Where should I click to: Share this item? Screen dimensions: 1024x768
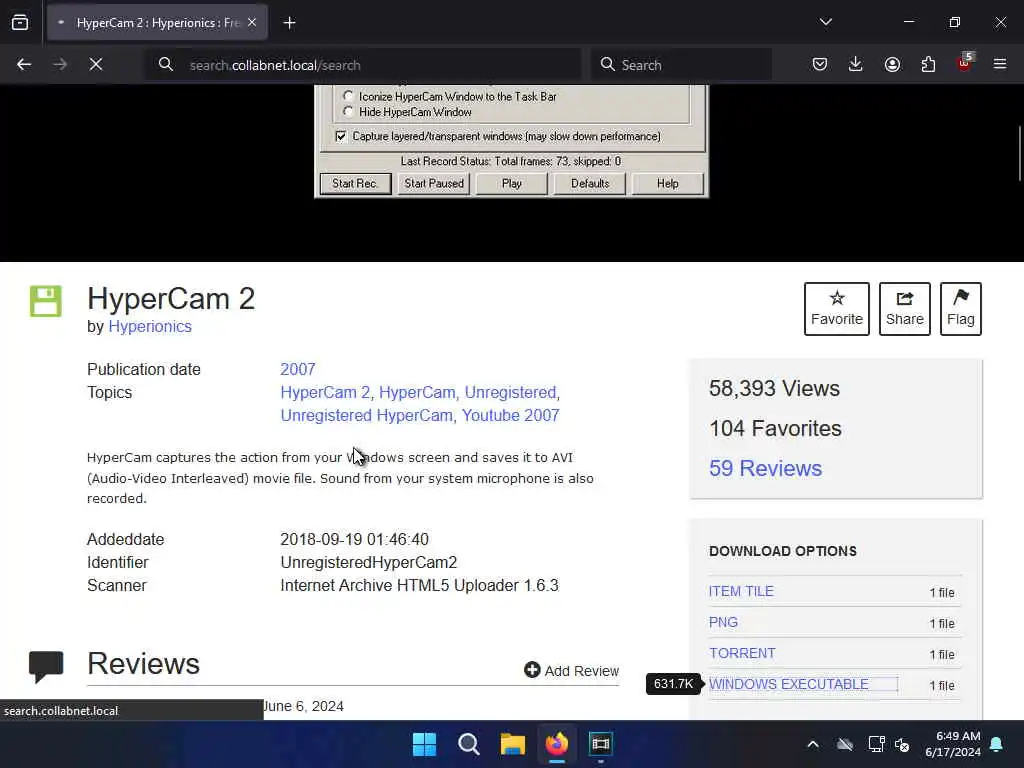(x=904, y=309)
